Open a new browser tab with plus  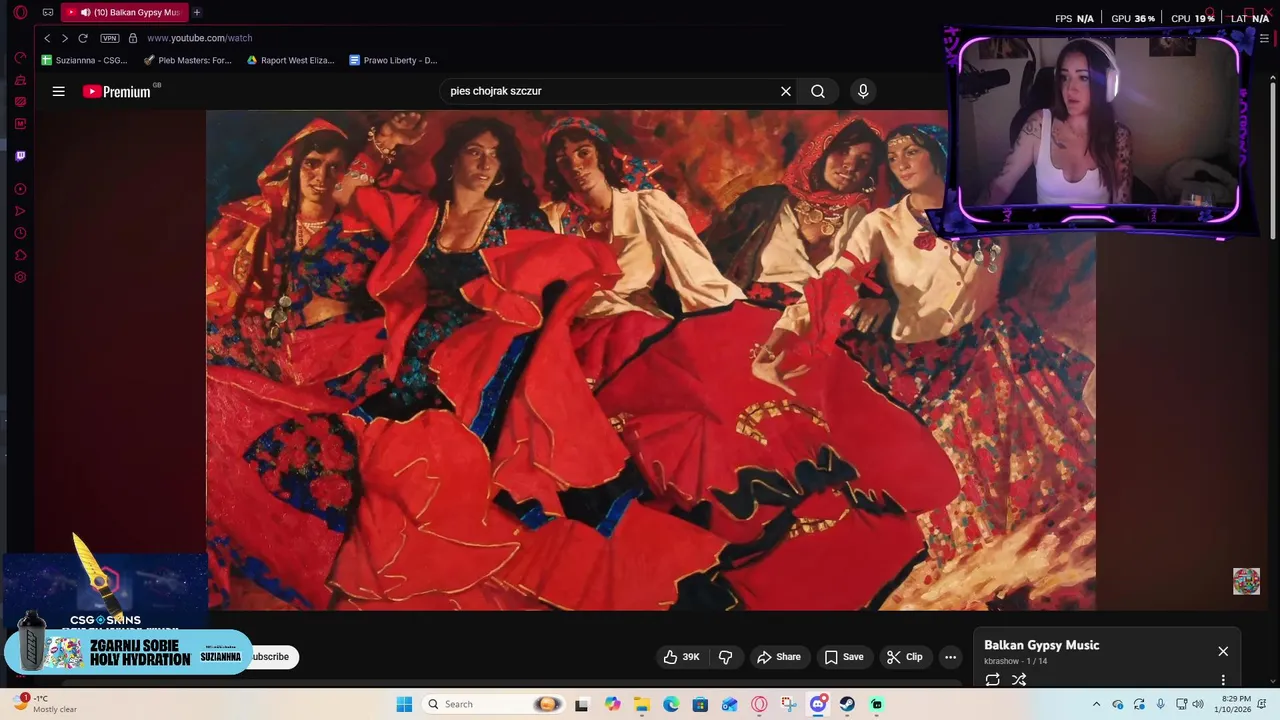[x=197, y=13]
